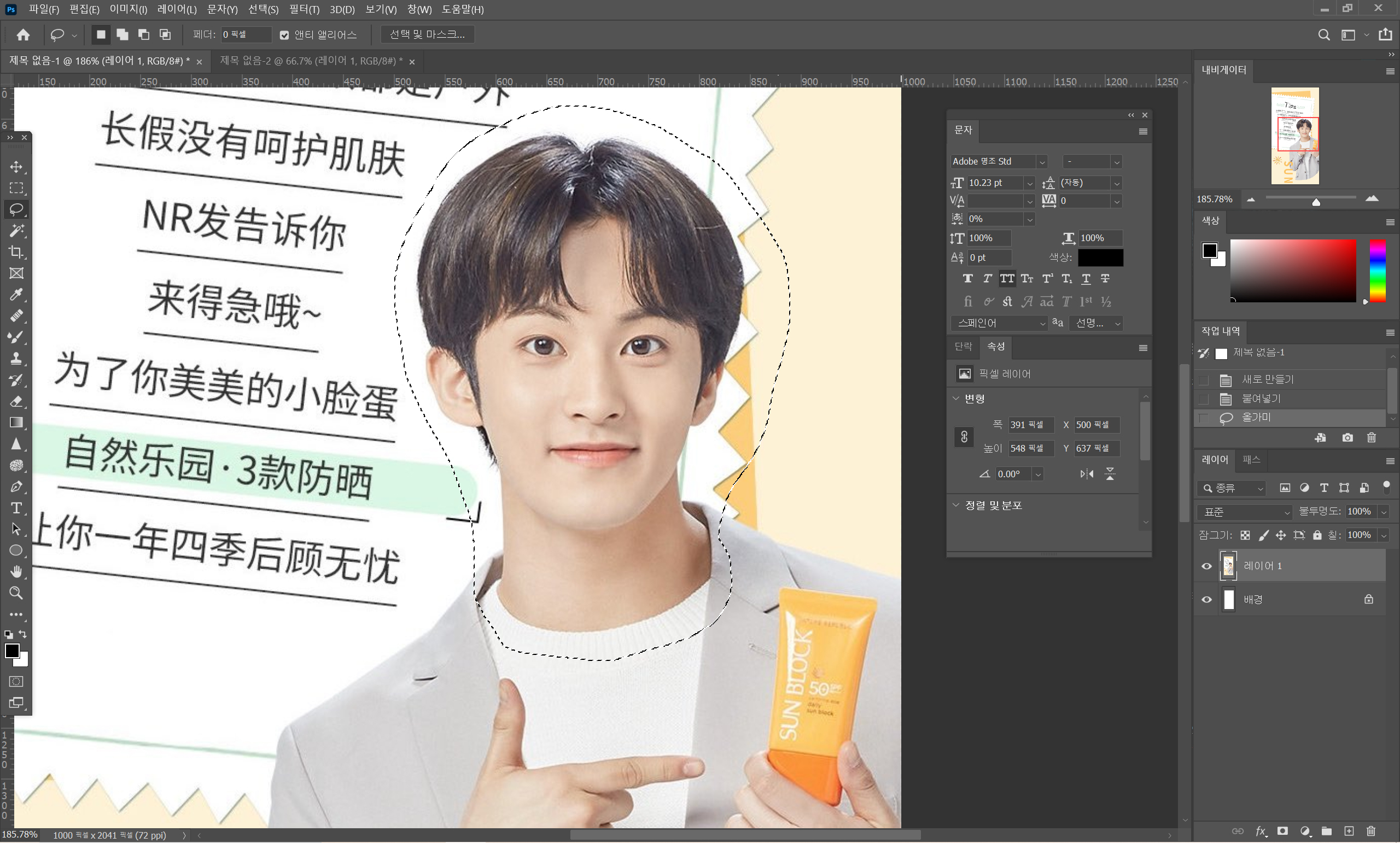Hide 레이어 1 with its eye icon
The width and height of the screenshot is (1400, 843).
pos(1206,566)
